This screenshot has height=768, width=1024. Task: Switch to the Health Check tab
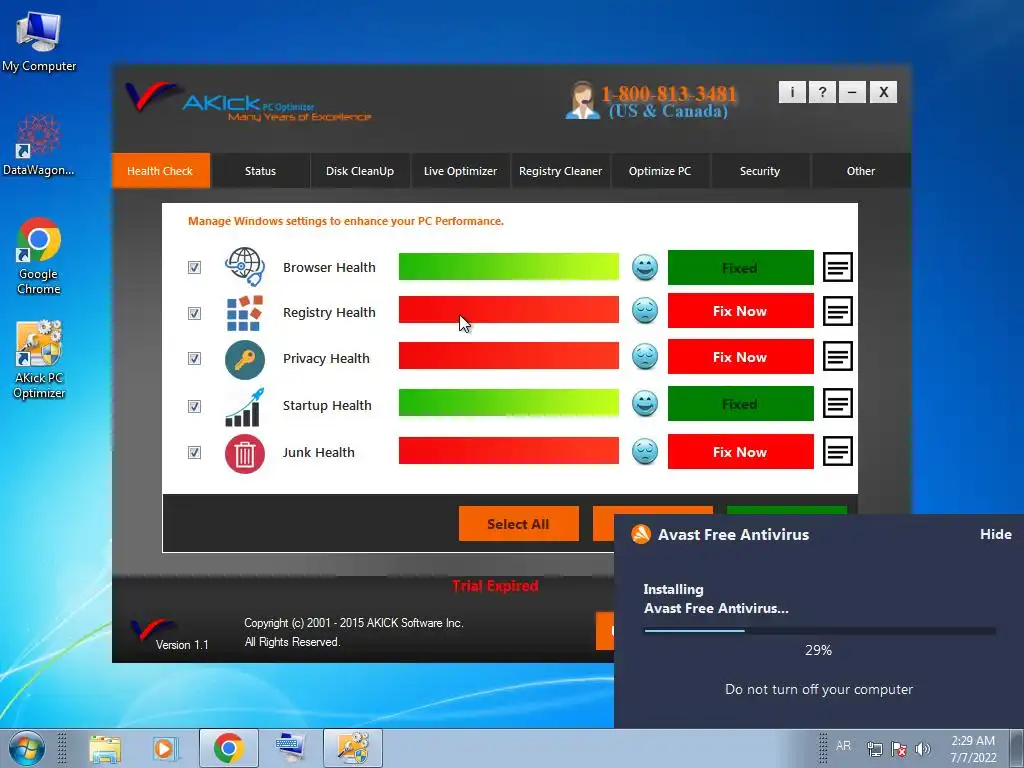(161, 170)
